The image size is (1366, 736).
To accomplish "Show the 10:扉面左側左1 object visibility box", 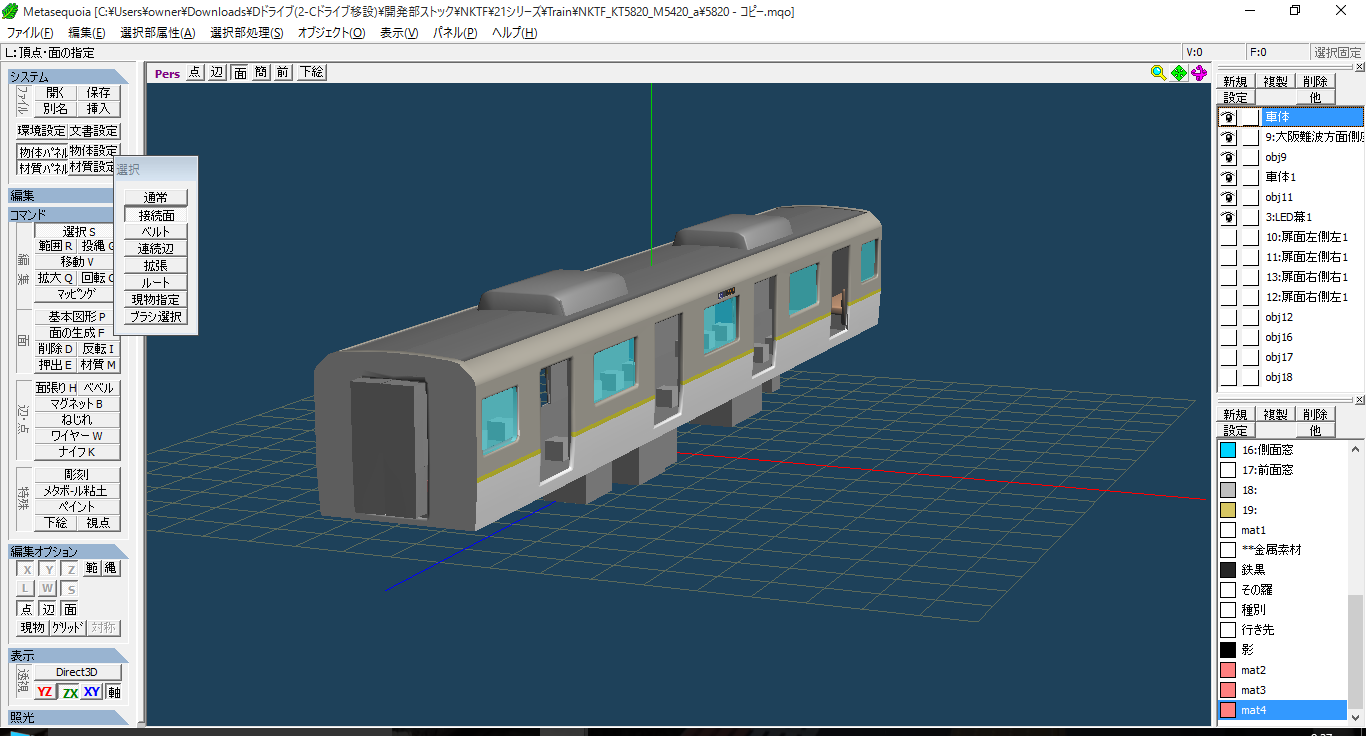I will (1228, 237).
